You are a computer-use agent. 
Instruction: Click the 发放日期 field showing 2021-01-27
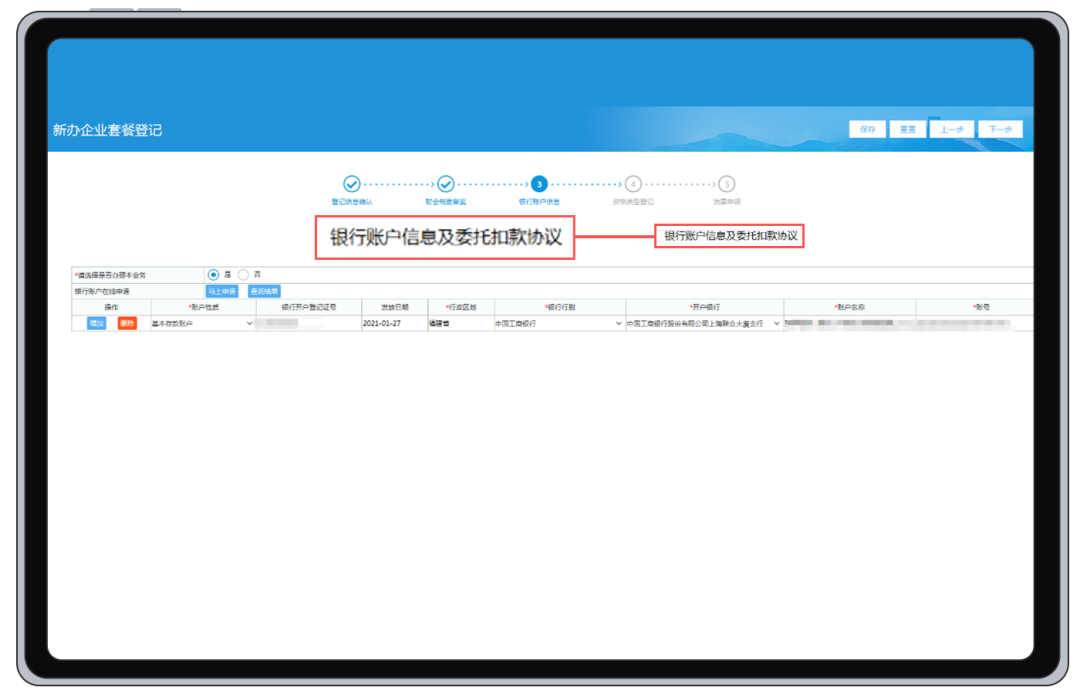[x=394, y=323]
